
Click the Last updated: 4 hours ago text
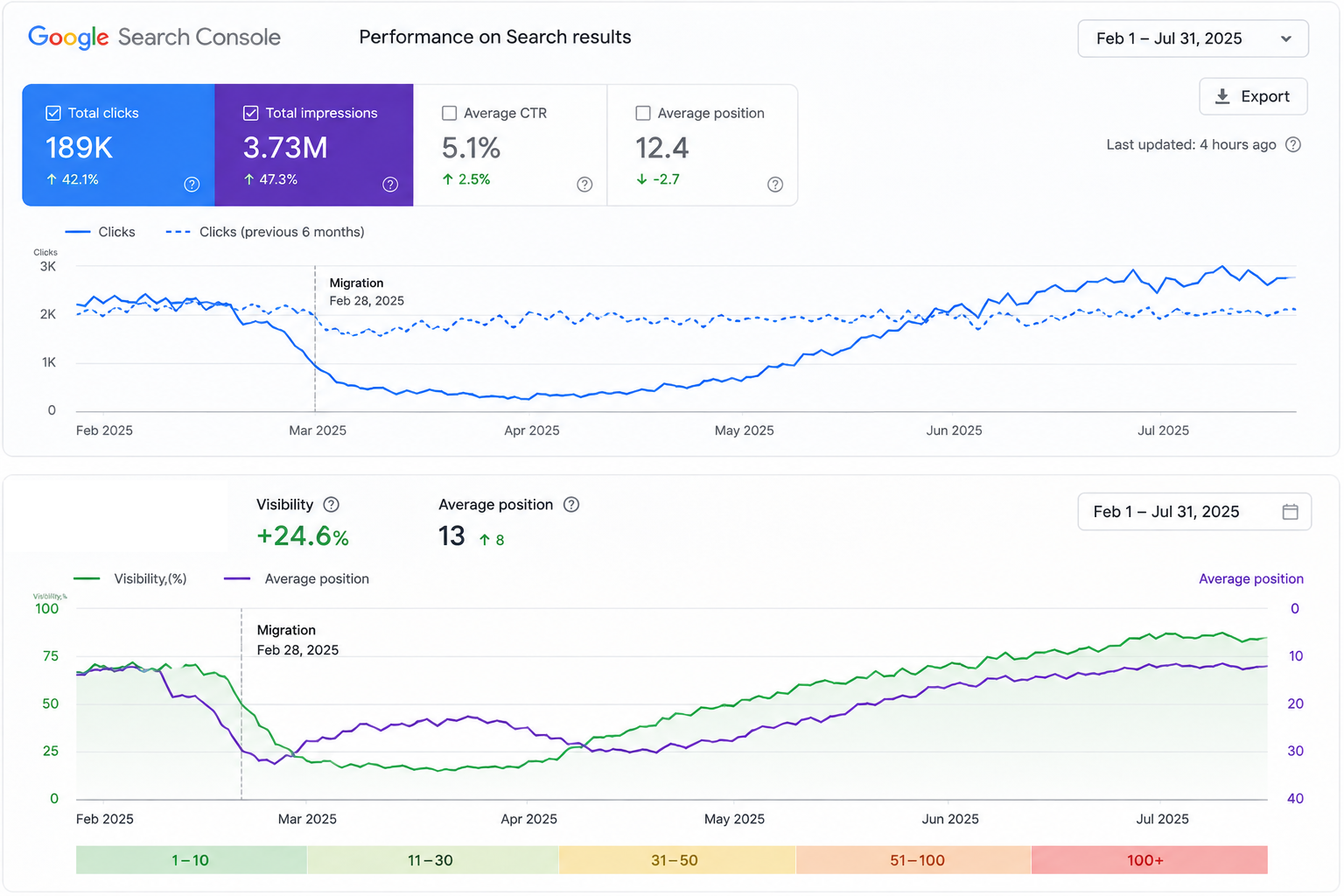[1191, 145]
